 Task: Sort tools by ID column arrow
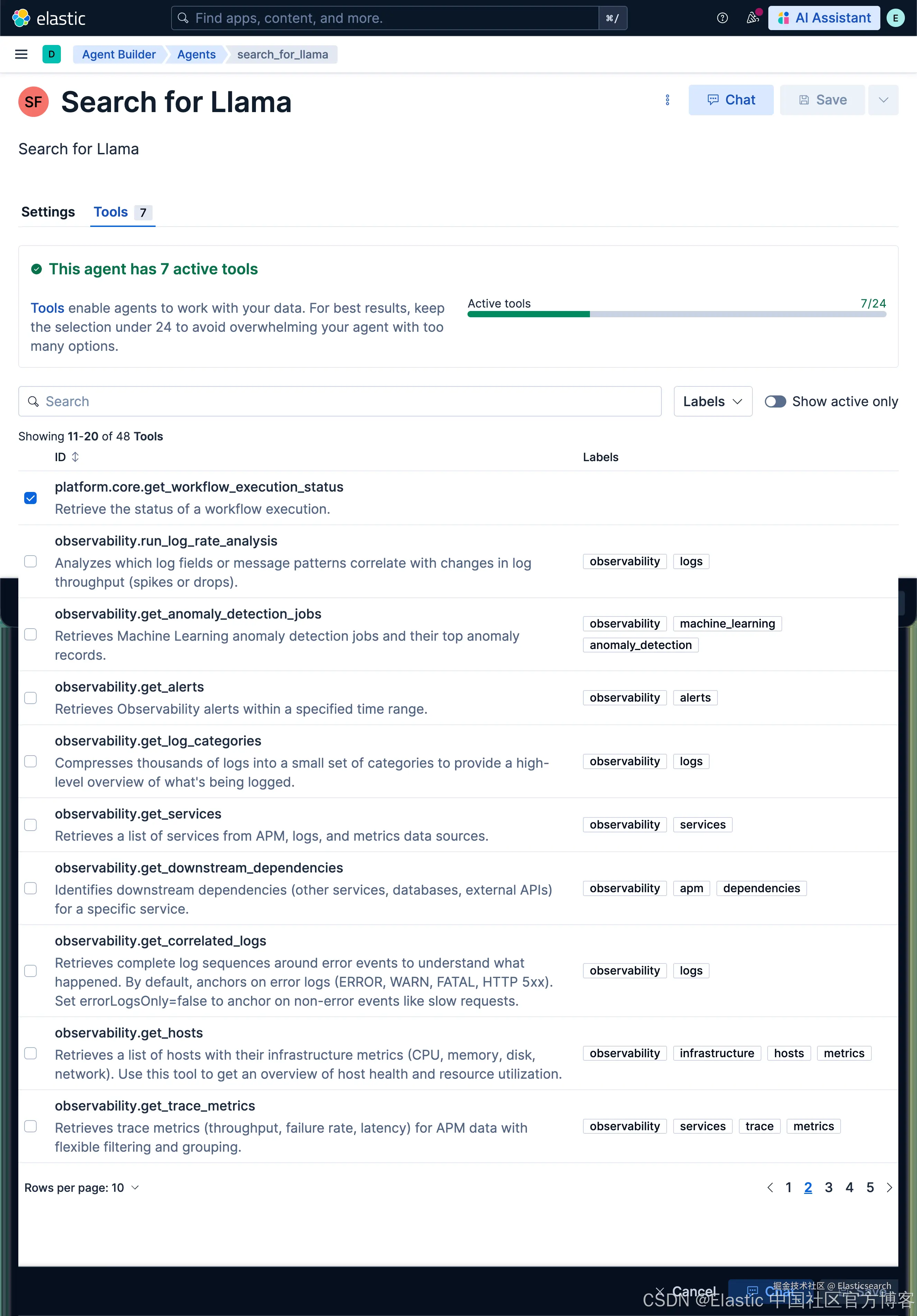click(x=75, y=457)
